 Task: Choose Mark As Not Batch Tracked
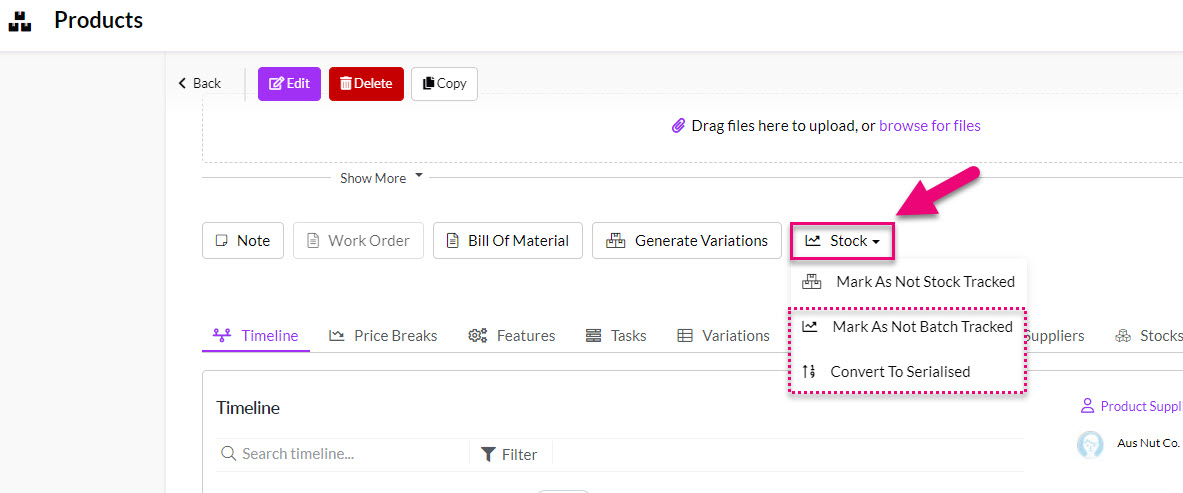click(x=906, y=327)
